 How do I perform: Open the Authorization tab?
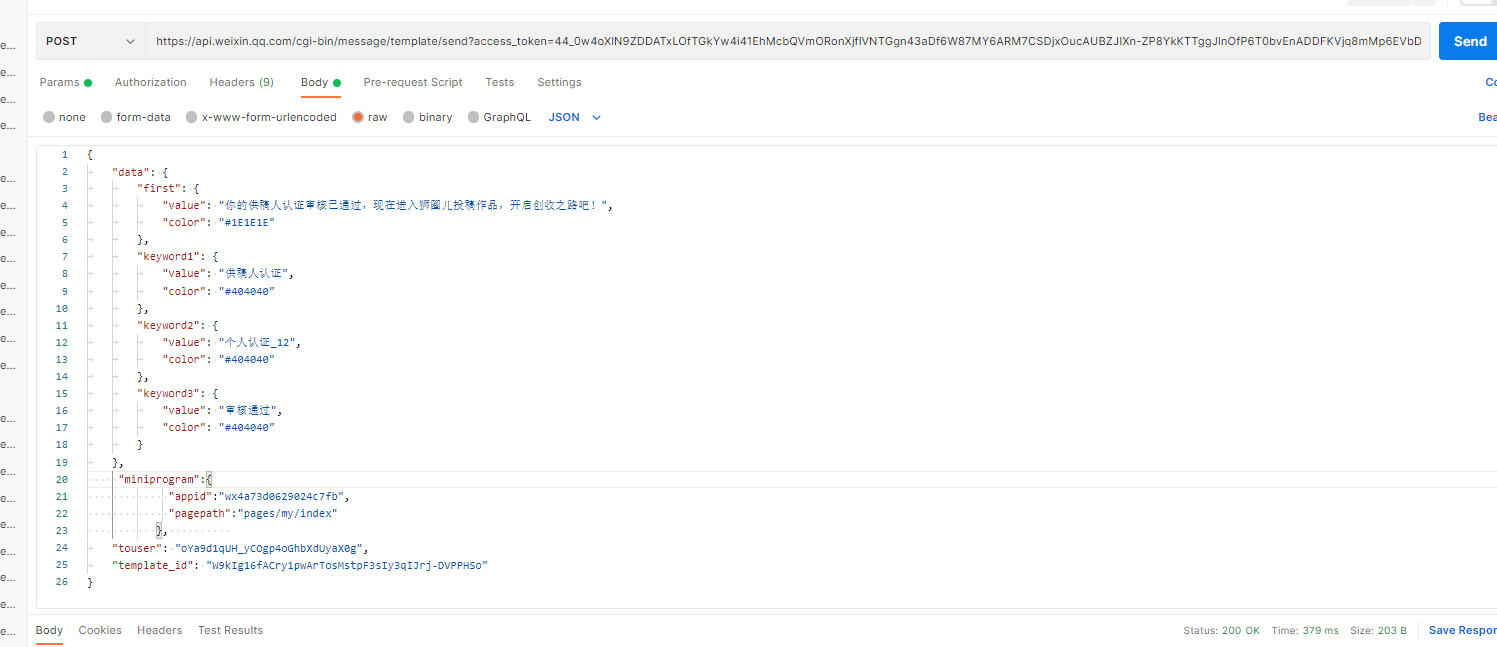pyautogui.click(x=151, y=82)
